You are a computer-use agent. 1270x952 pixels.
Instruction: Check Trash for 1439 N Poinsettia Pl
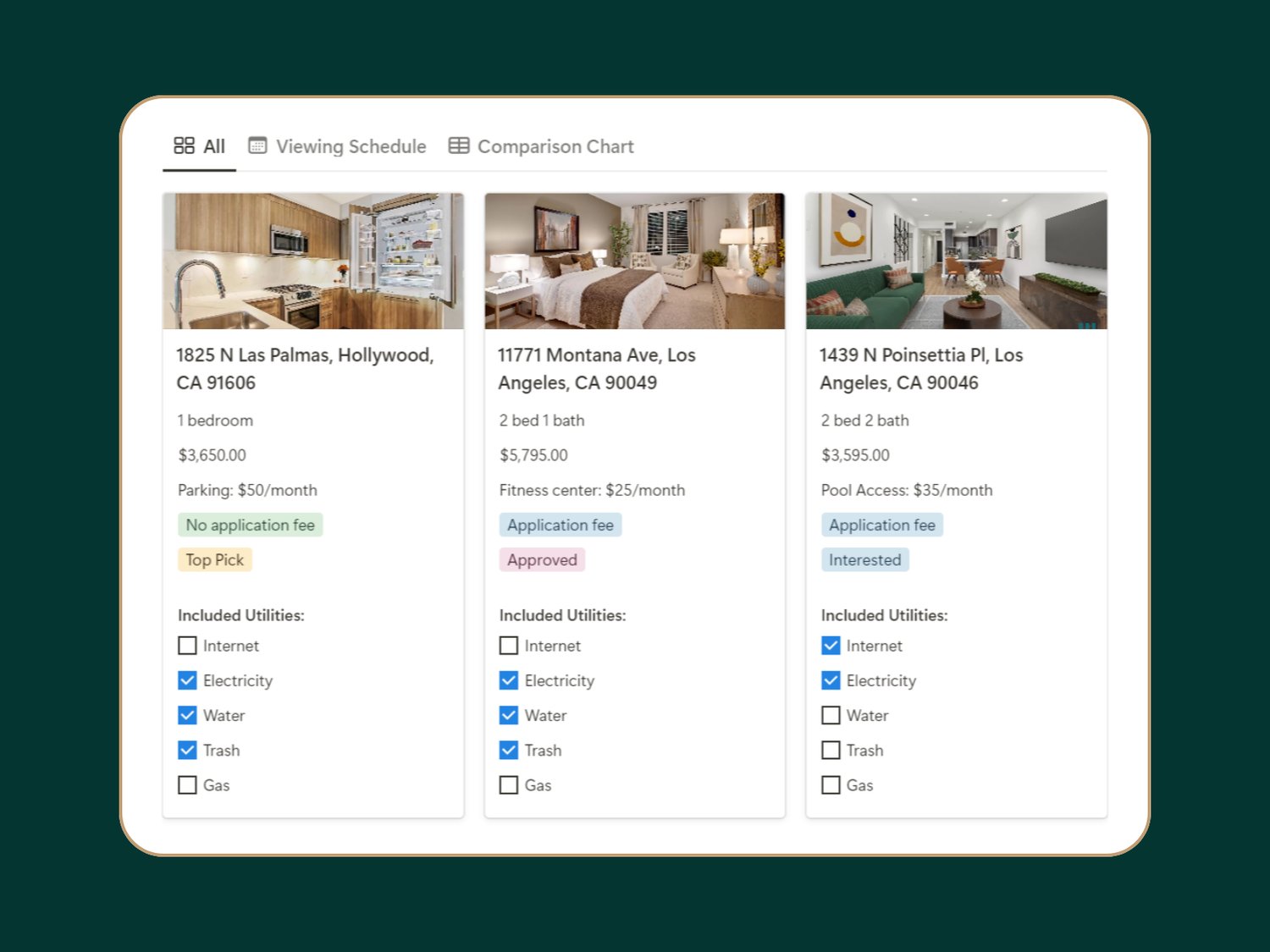click(x=831, y=750)
